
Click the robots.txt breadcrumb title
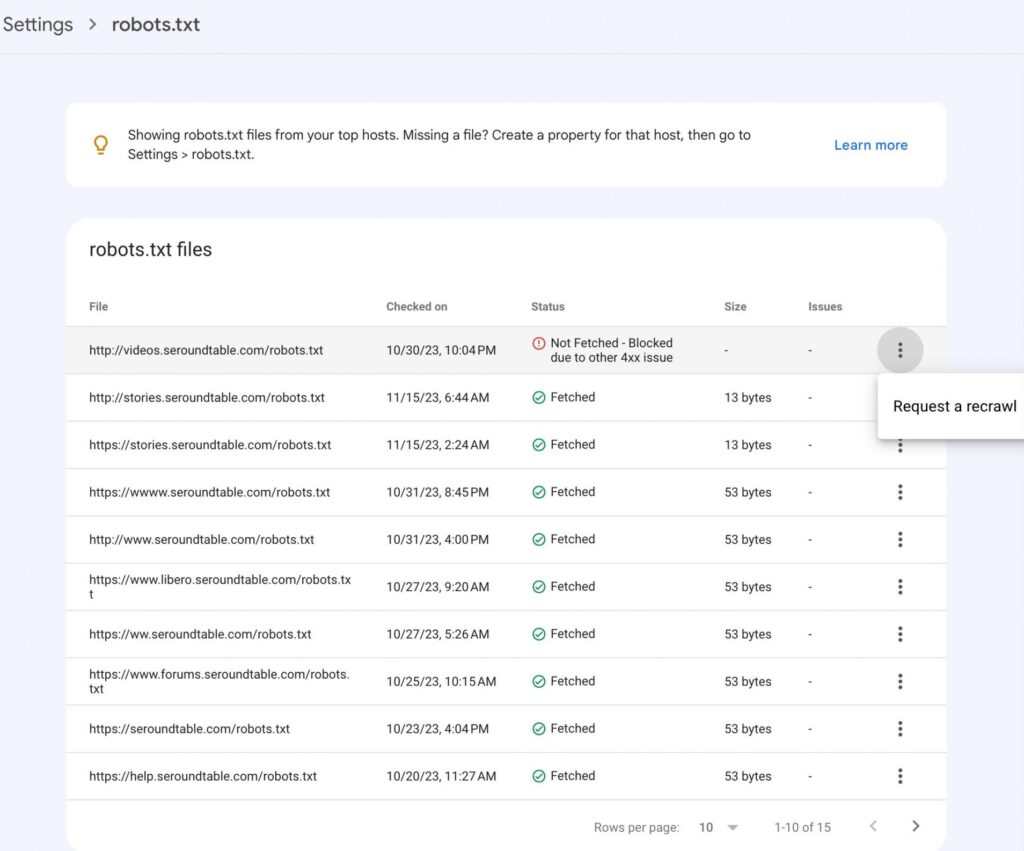tap(155, 25)
